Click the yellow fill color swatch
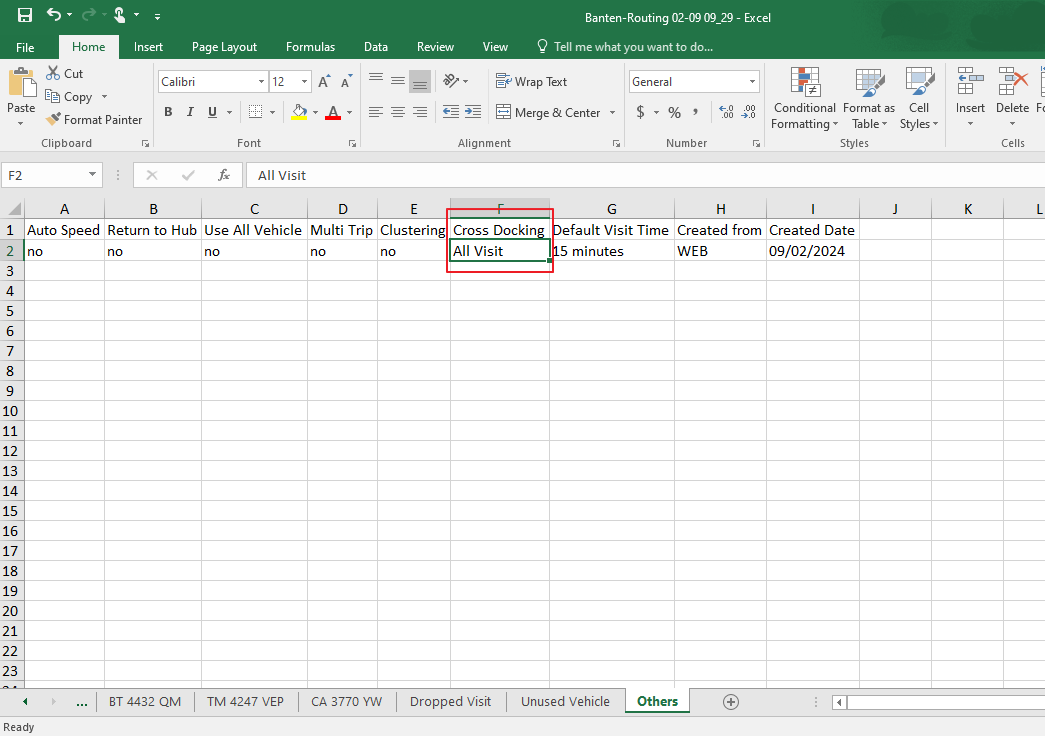The width and height of the screenshot is (1045, 736). coord(299,113)
